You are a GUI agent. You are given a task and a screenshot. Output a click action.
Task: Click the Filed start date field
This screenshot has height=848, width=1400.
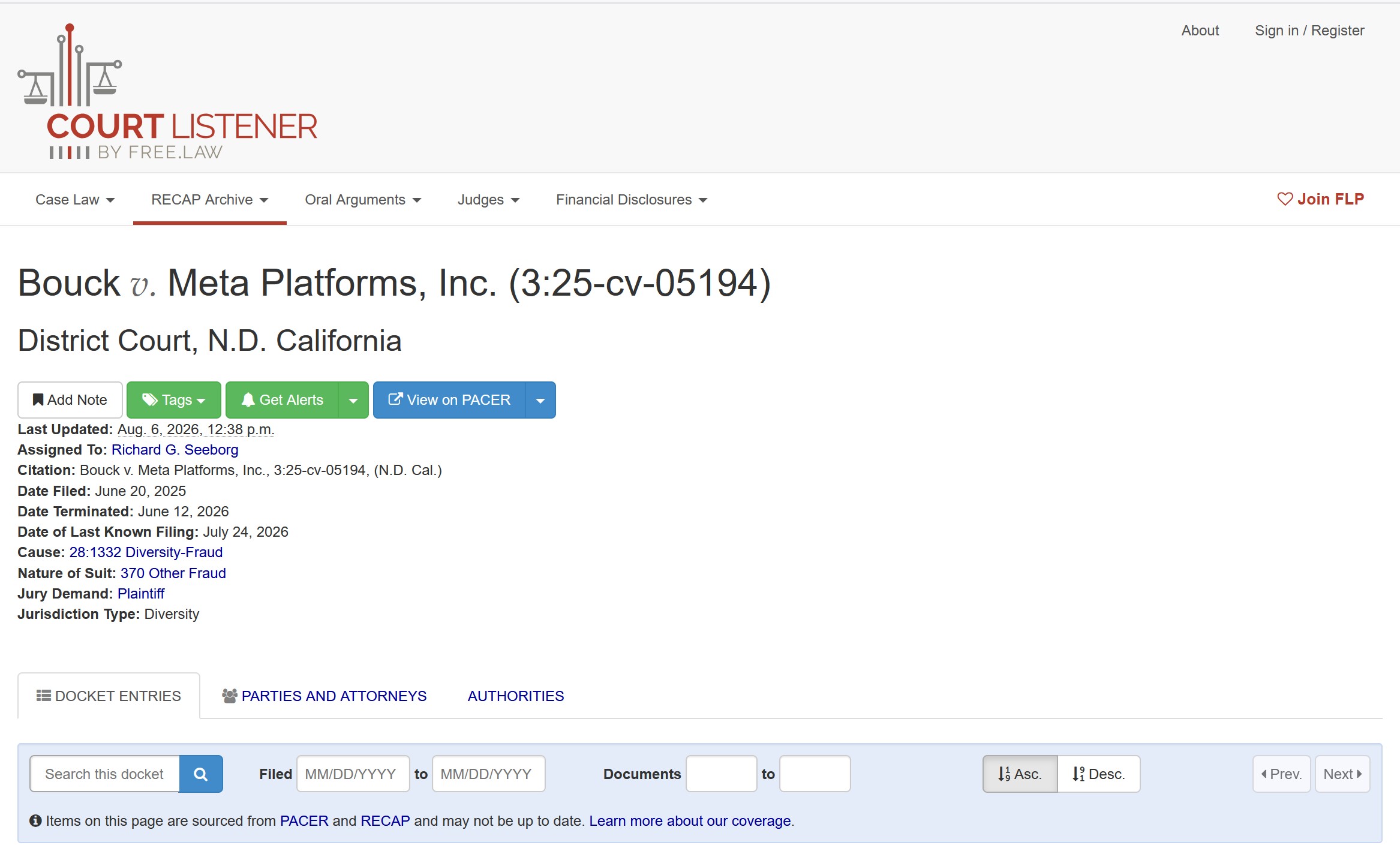353,774
